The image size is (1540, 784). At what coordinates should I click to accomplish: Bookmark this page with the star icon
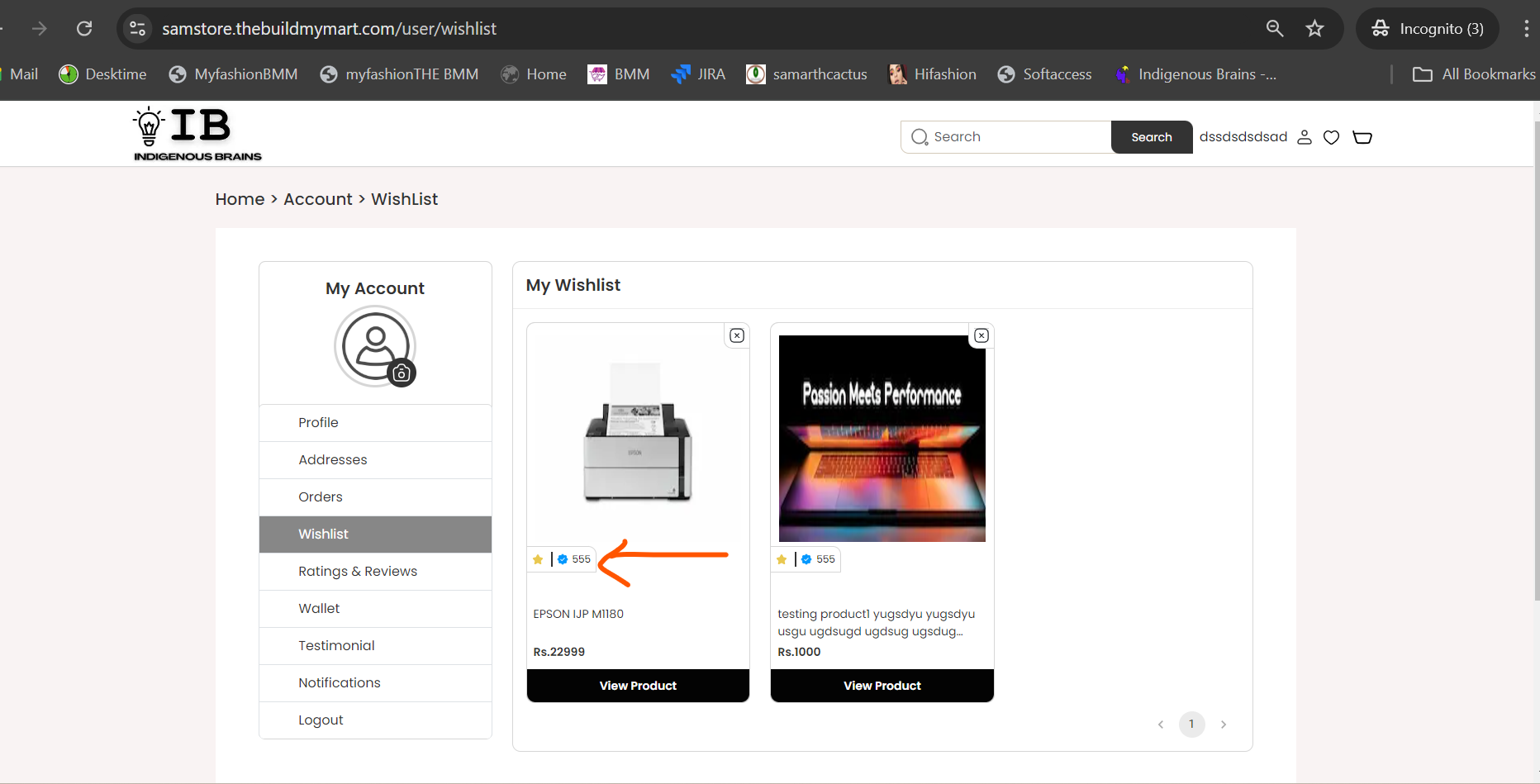(x=1315, y=29)
